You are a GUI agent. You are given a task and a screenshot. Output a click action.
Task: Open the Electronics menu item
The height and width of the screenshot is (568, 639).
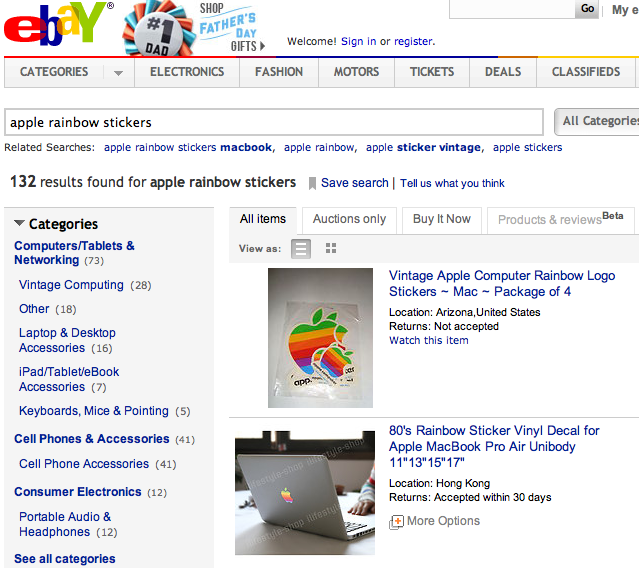187,72
